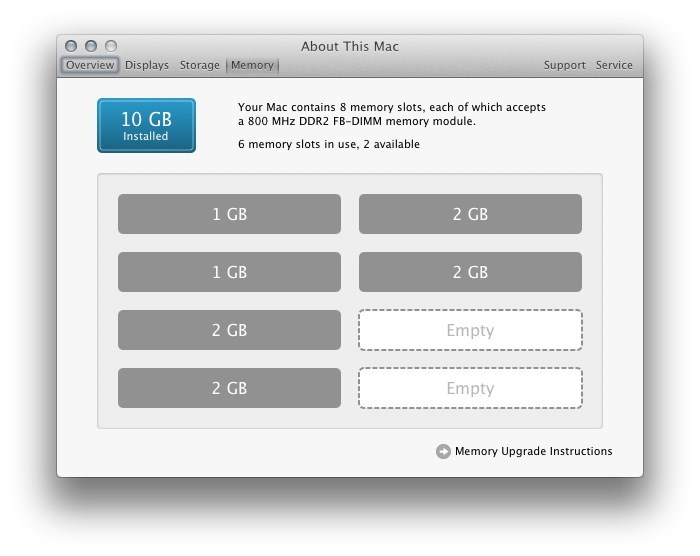The image size is (700, 556).
Task: Open the Support section
Action: pos(564,65)
